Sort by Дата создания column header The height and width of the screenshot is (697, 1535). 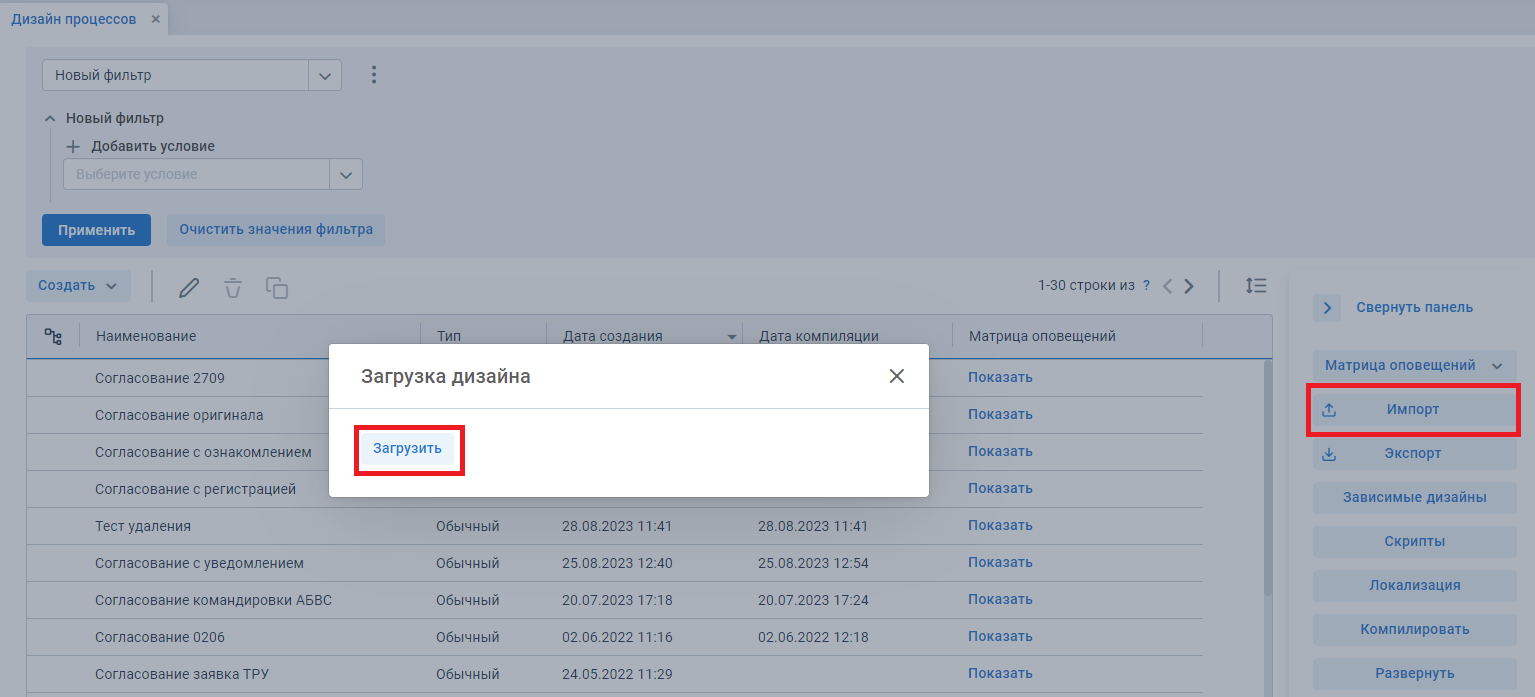point(613,337)
